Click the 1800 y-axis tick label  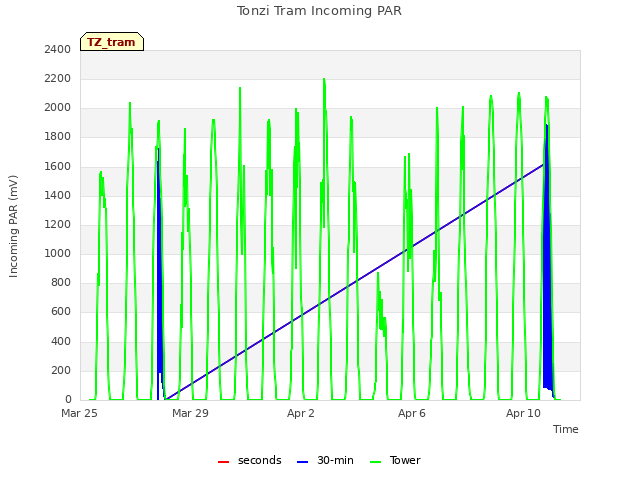58,137
